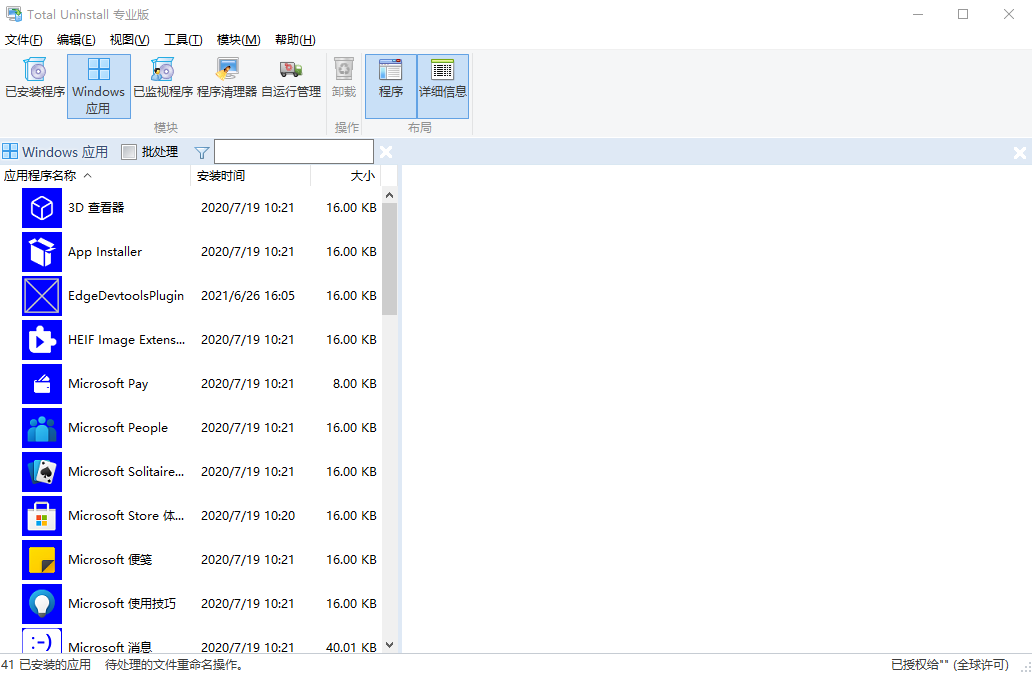
Task: Sort by 大小 column header
Action: coord(346,176)
